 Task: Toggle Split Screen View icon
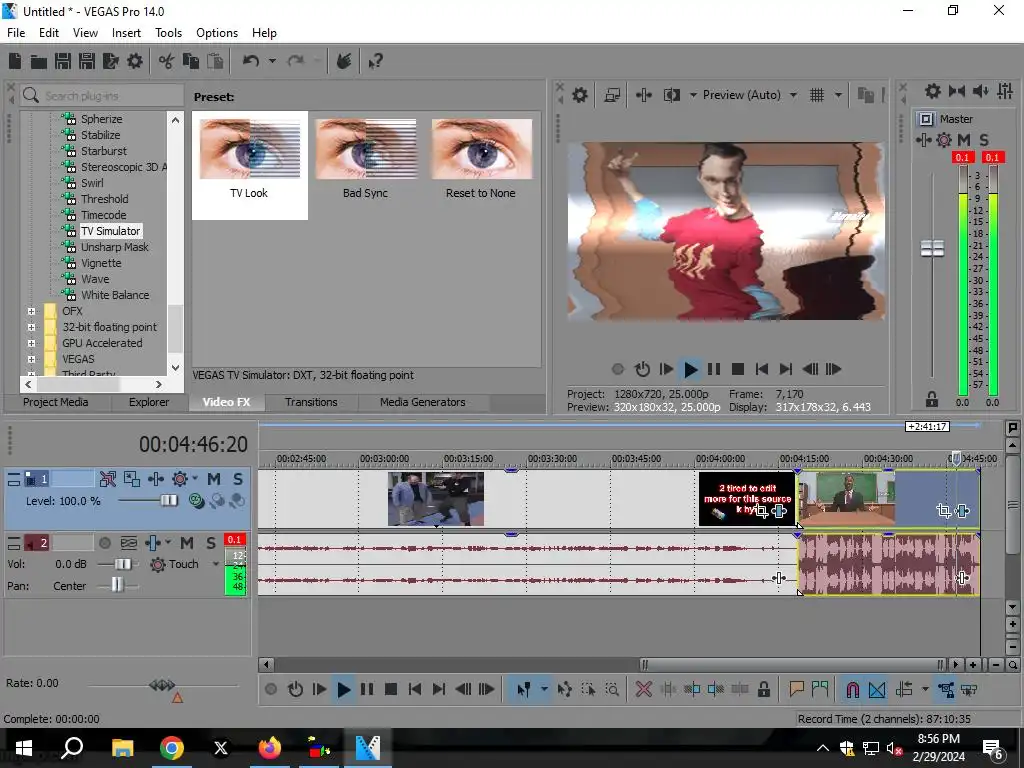(x=671, y=95)
